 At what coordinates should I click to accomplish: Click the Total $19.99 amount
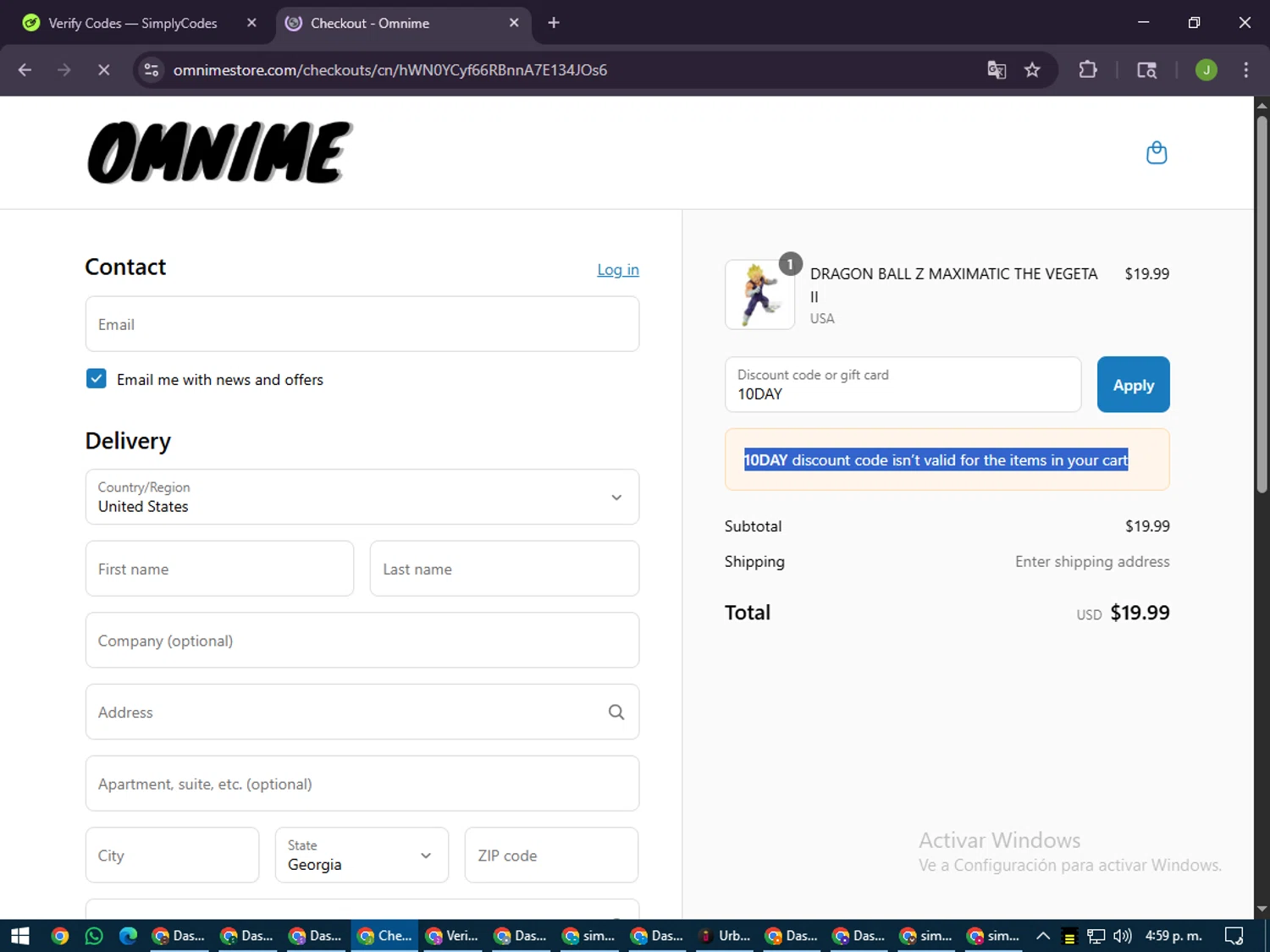(x=1140, y=613)
